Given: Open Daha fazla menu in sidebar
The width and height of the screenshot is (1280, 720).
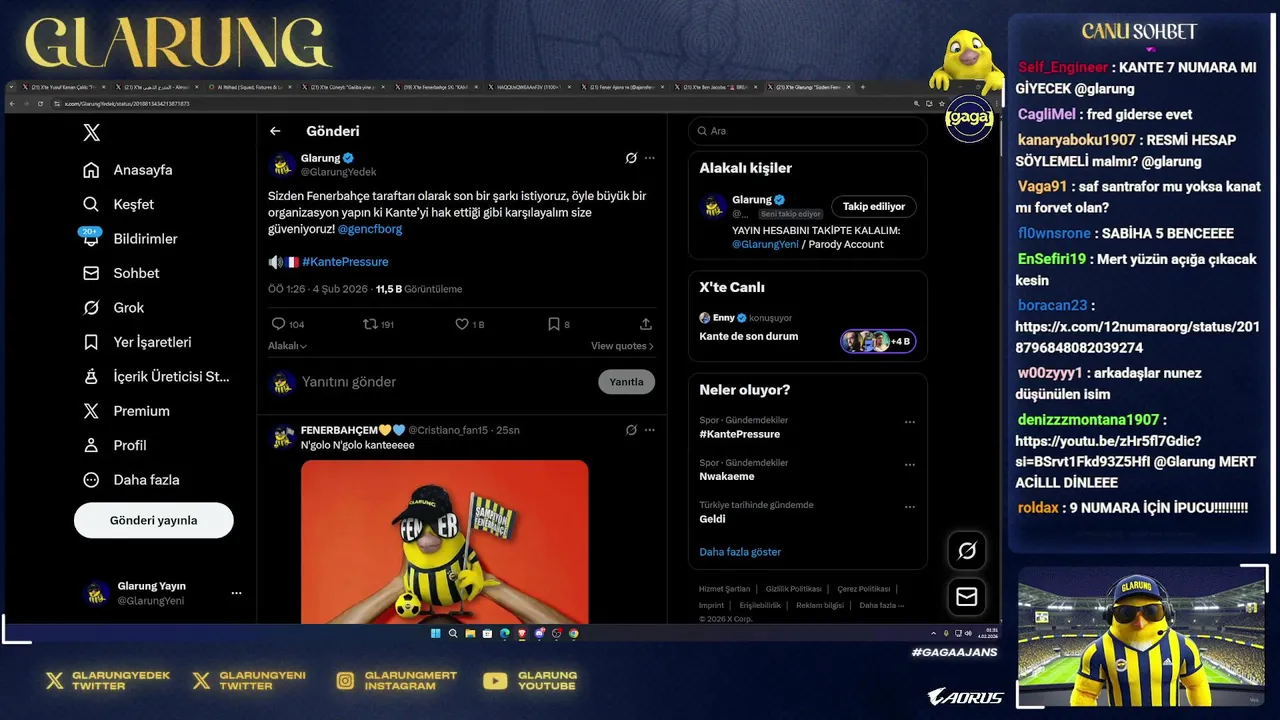Looking at the screenshot, I should [x=131, y=480].
